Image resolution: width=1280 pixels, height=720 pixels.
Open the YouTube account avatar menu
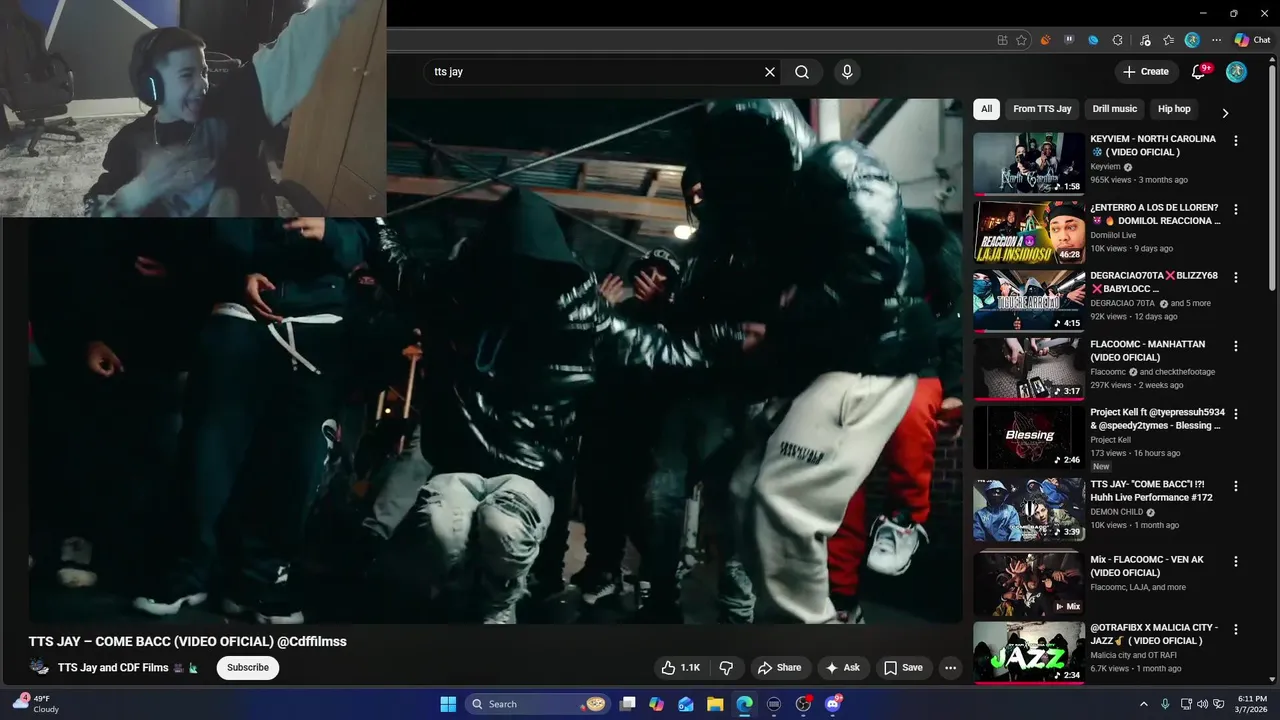point(1237,71)
